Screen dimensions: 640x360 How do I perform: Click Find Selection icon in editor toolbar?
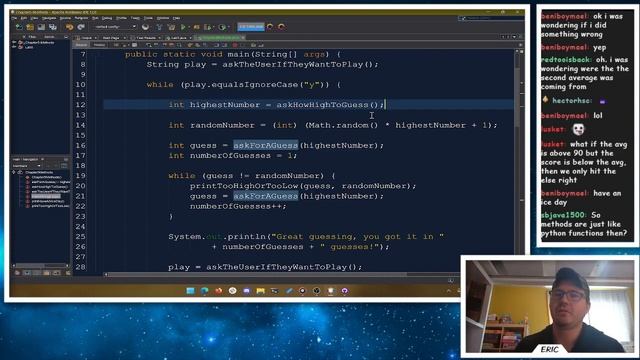148,45
